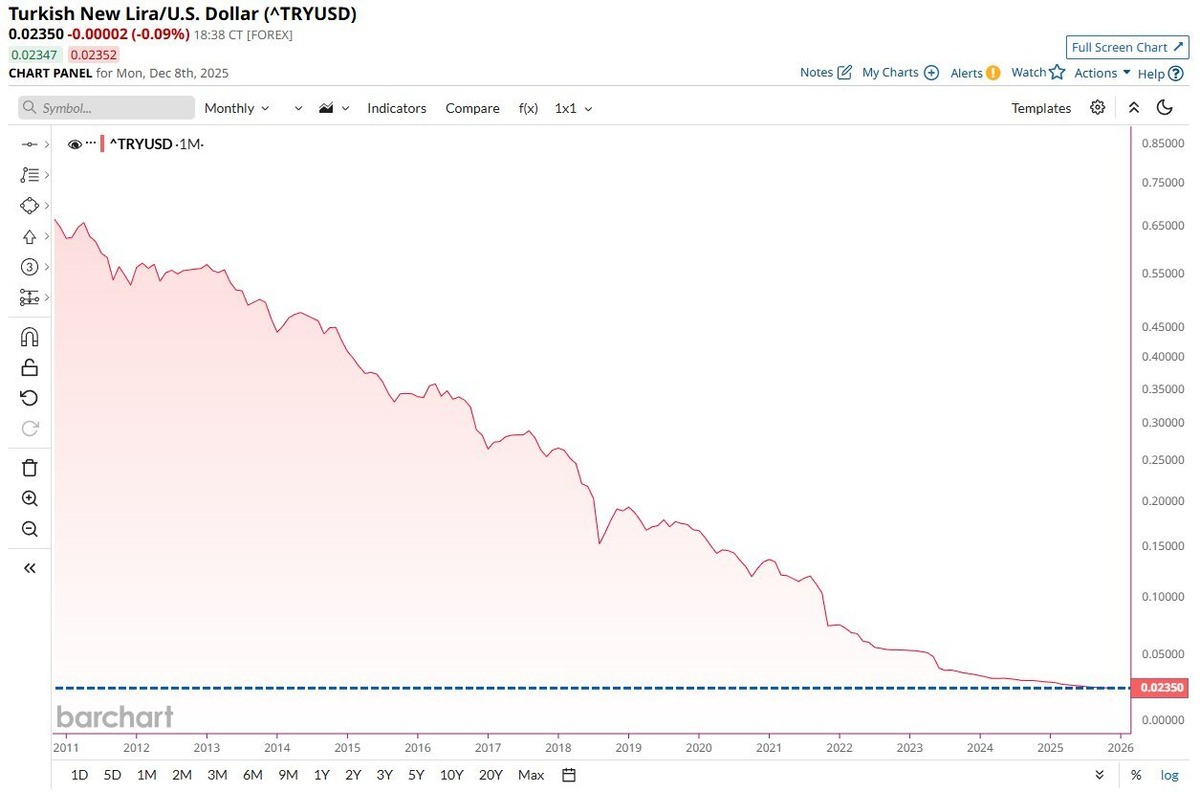
Task: Toggle the percent scale option
Action: (x=1136, y=775)
